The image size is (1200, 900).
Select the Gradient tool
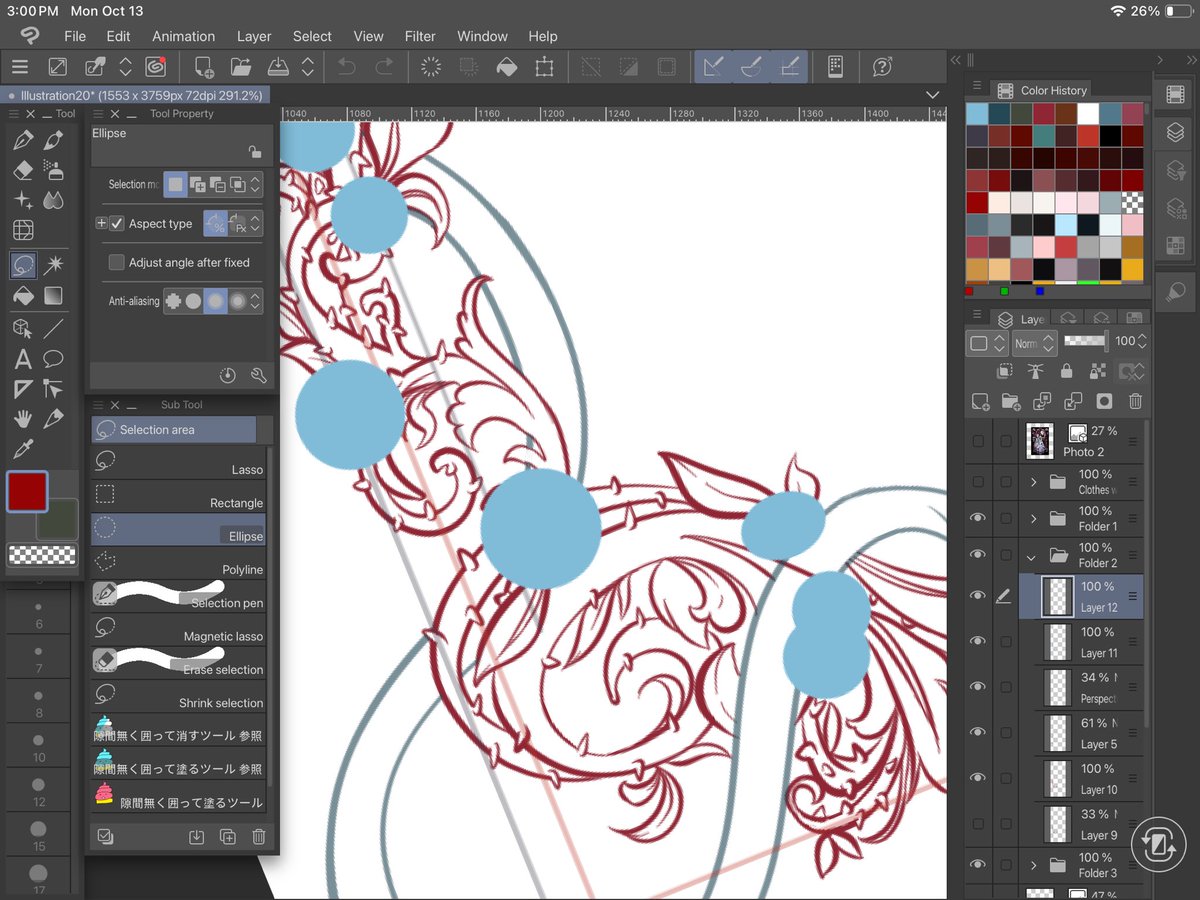pos(54,296)
